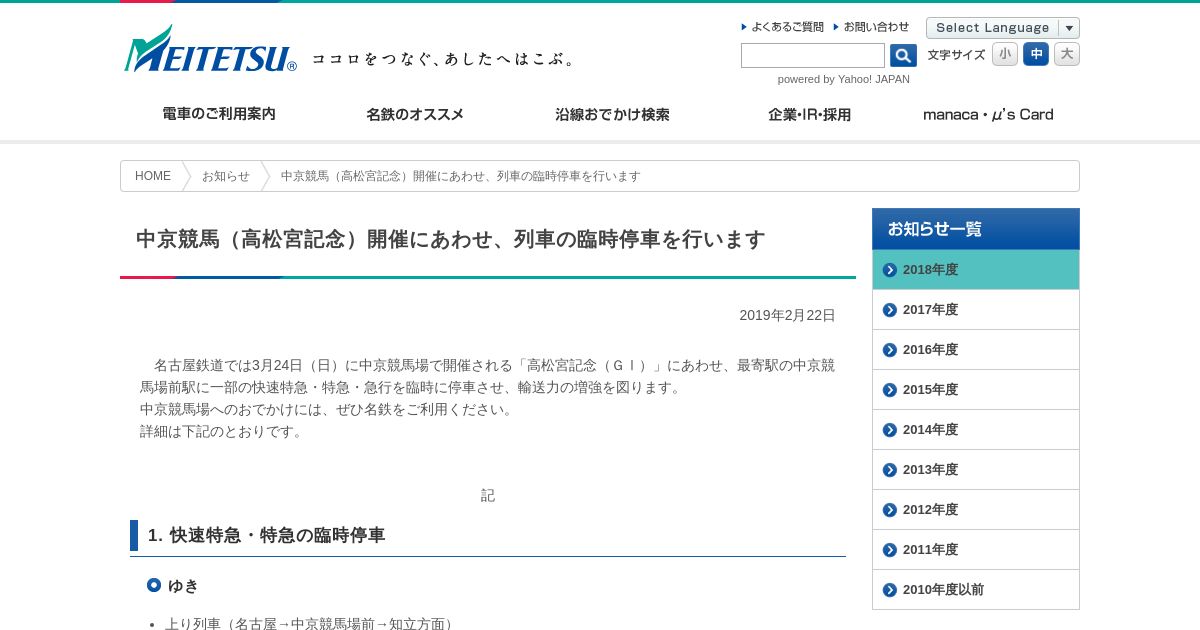This screenshot has width=1200, height=630.
Task: Click the 記 centered text
Action: [x=488, y=495]
